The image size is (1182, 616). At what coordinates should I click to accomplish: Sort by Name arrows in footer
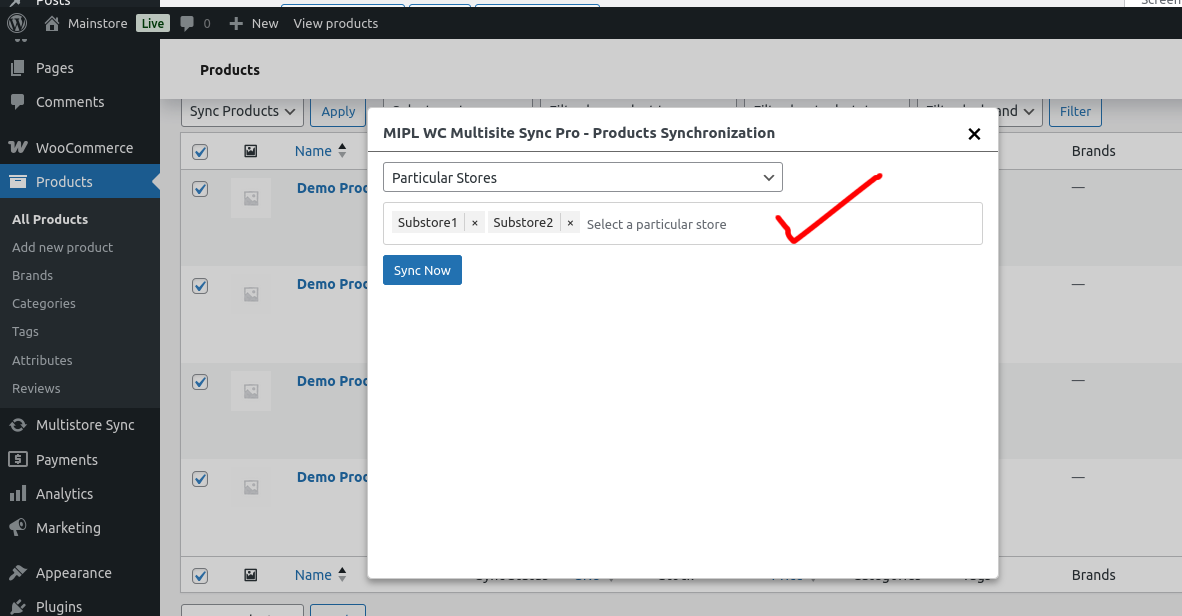(342, 575)
